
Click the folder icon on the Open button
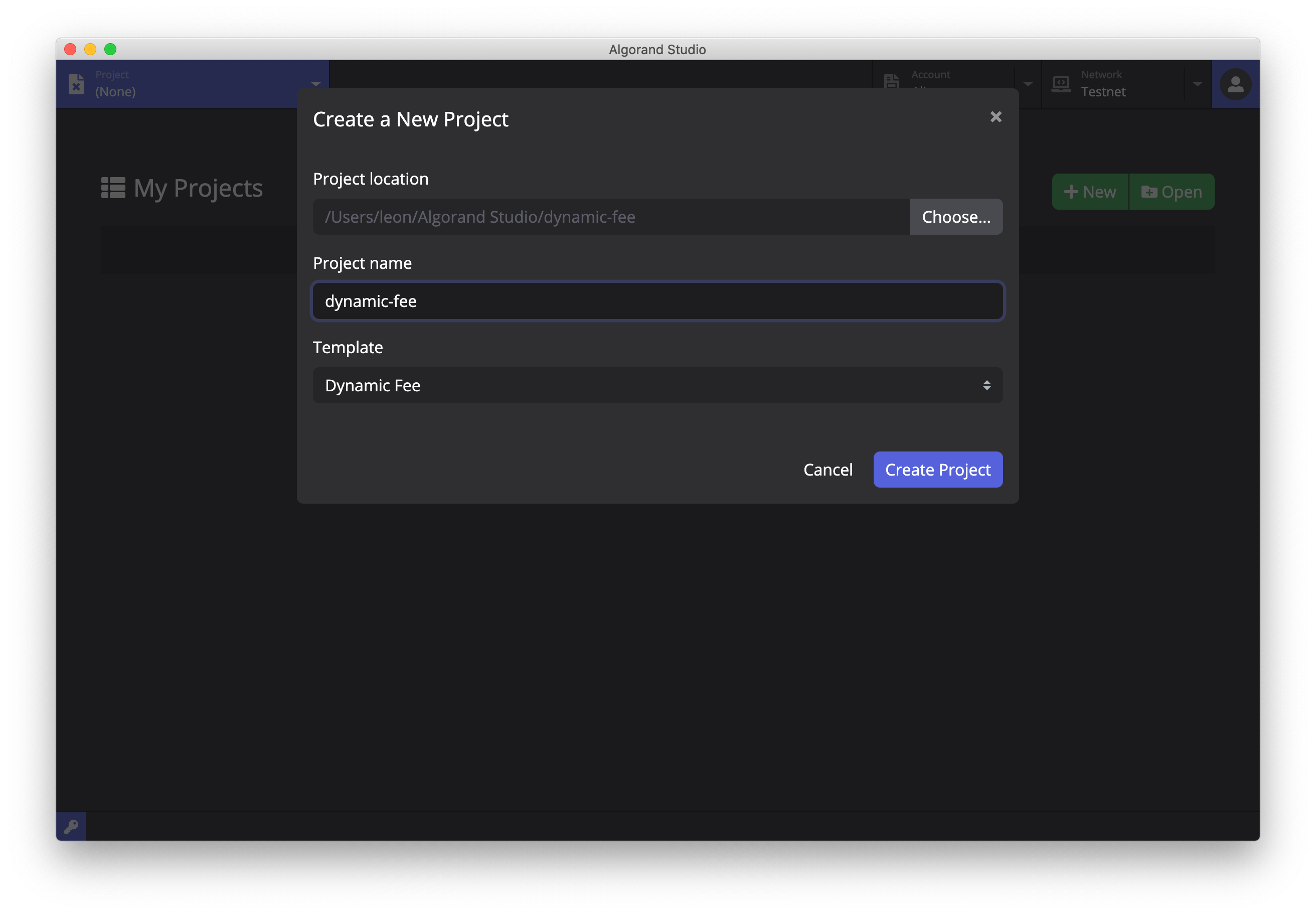pyautogui.click(x=1149, y=192)
